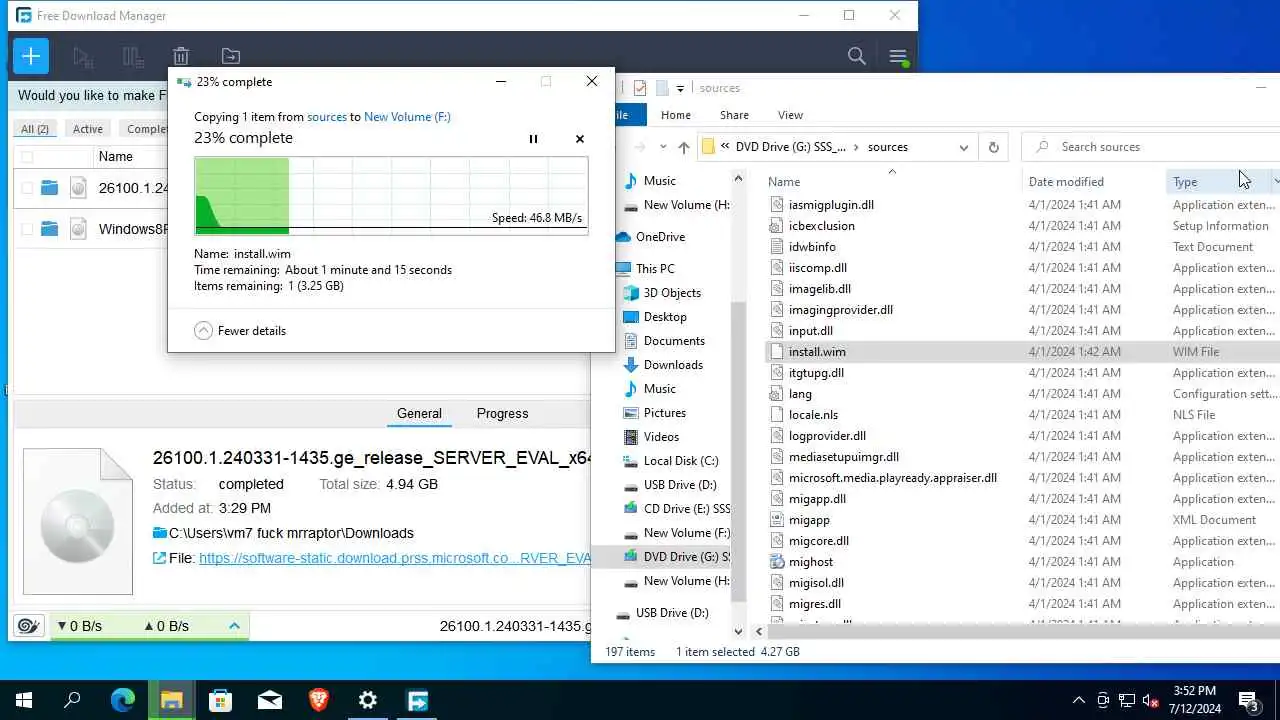Screen dimensions: 1280x720
Task: Open the FDM hamburger menu
Action: pyautogui.click(x=898, y=56)
